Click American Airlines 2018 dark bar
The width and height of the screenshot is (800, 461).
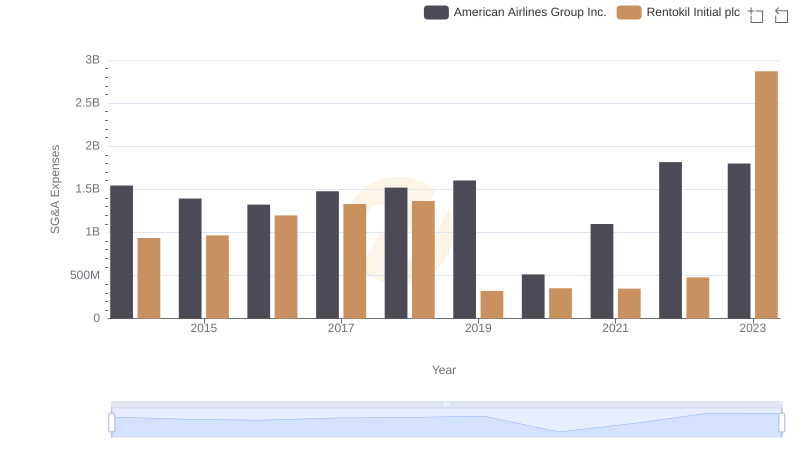click(396, 253)
